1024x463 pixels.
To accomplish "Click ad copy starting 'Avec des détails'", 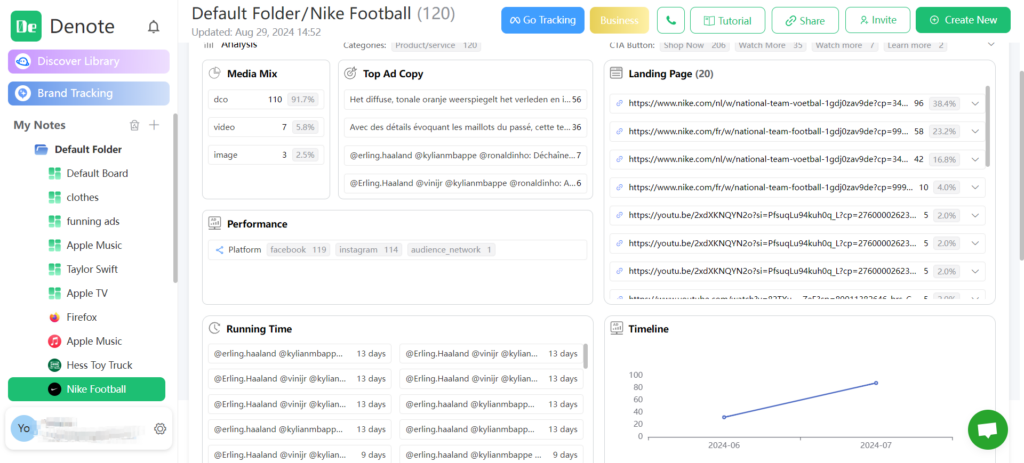I will pyautogui.click(x=465, y=127).
